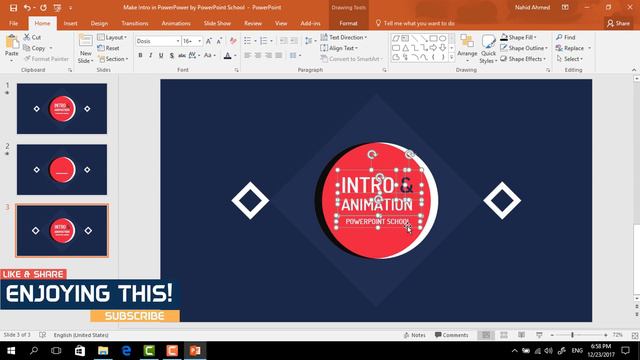Viewport: 640px width, 360px height.
Task: Launch Microsoft Edge from taskbar
Action: [126, 351]
